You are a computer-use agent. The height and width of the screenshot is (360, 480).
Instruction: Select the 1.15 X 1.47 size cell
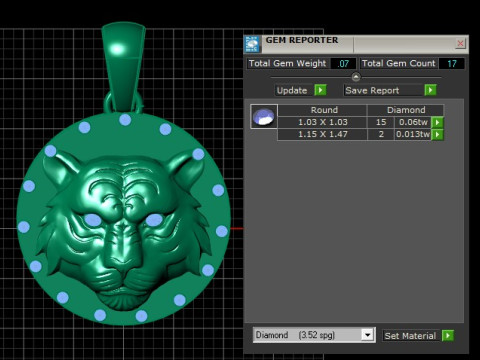pyautogui.click(x=322, y=134)
